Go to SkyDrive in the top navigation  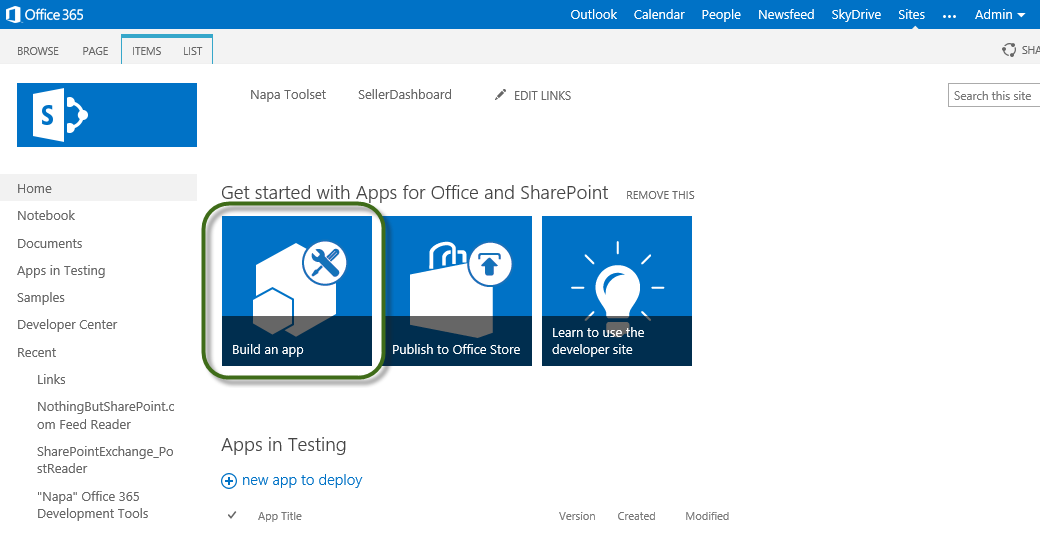coord(856,15)
